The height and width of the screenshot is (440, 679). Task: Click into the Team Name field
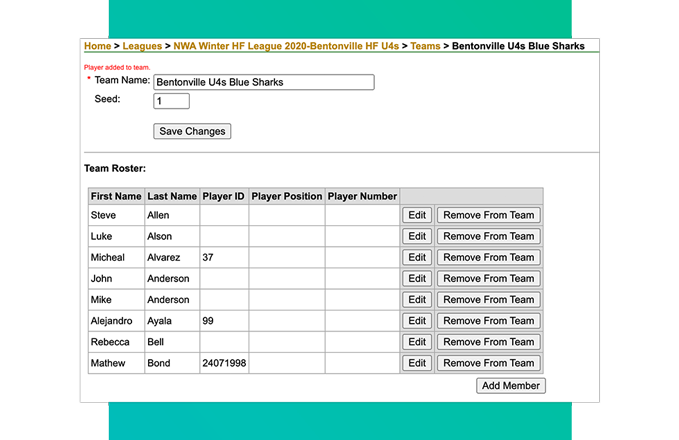(263, 82)
